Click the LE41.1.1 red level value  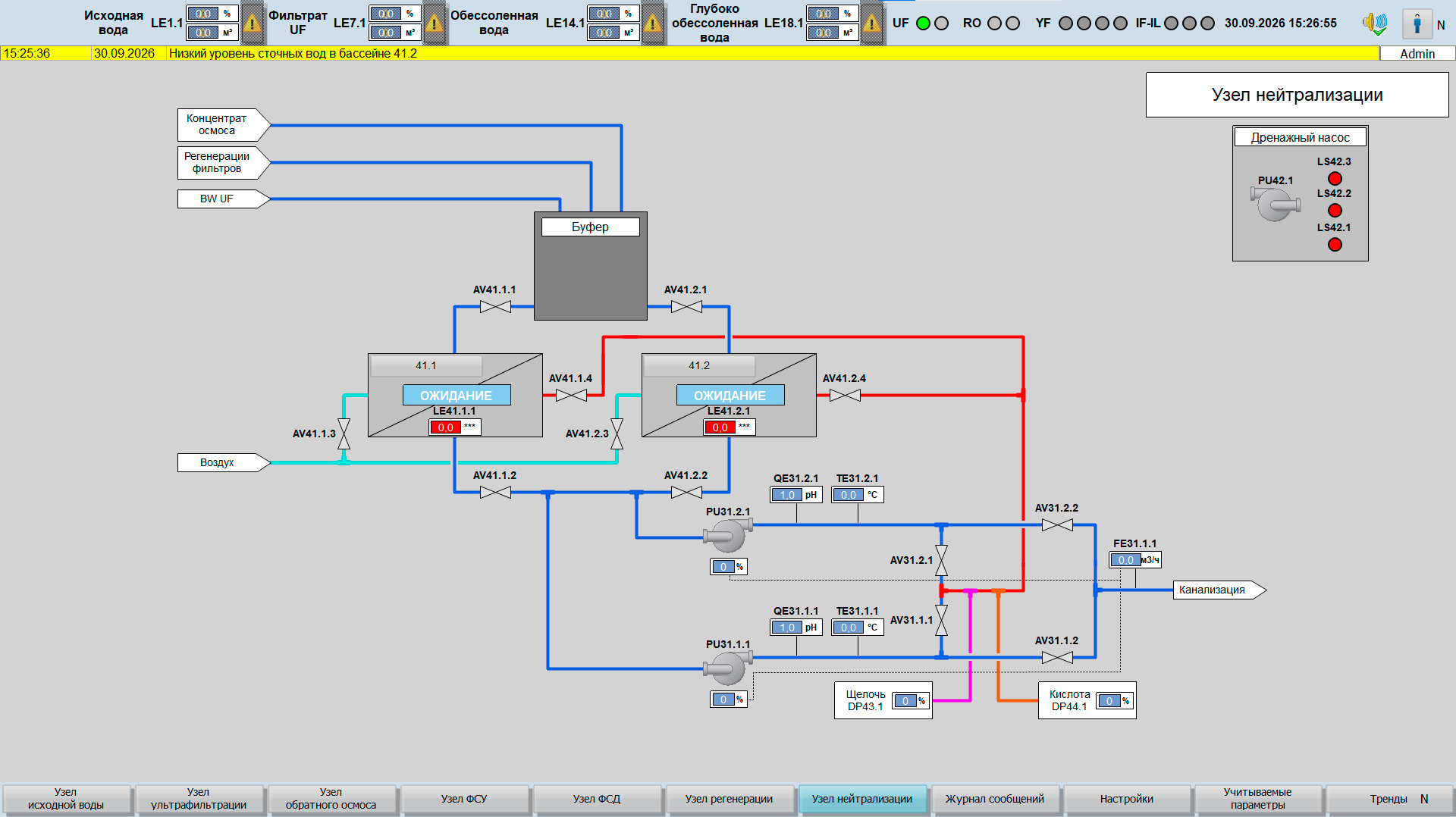[446, 427]
